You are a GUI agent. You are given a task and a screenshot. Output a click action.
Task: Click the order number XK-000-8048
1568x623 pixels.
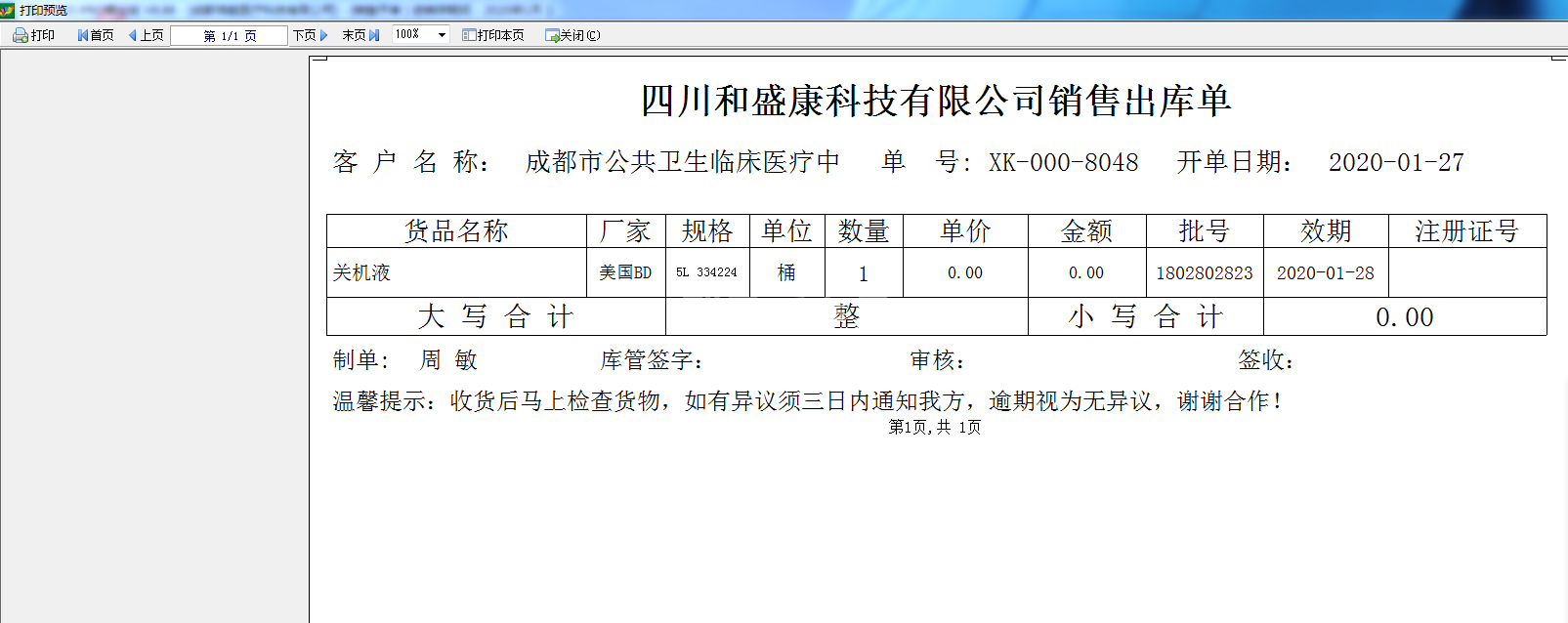pos(1063,162)
